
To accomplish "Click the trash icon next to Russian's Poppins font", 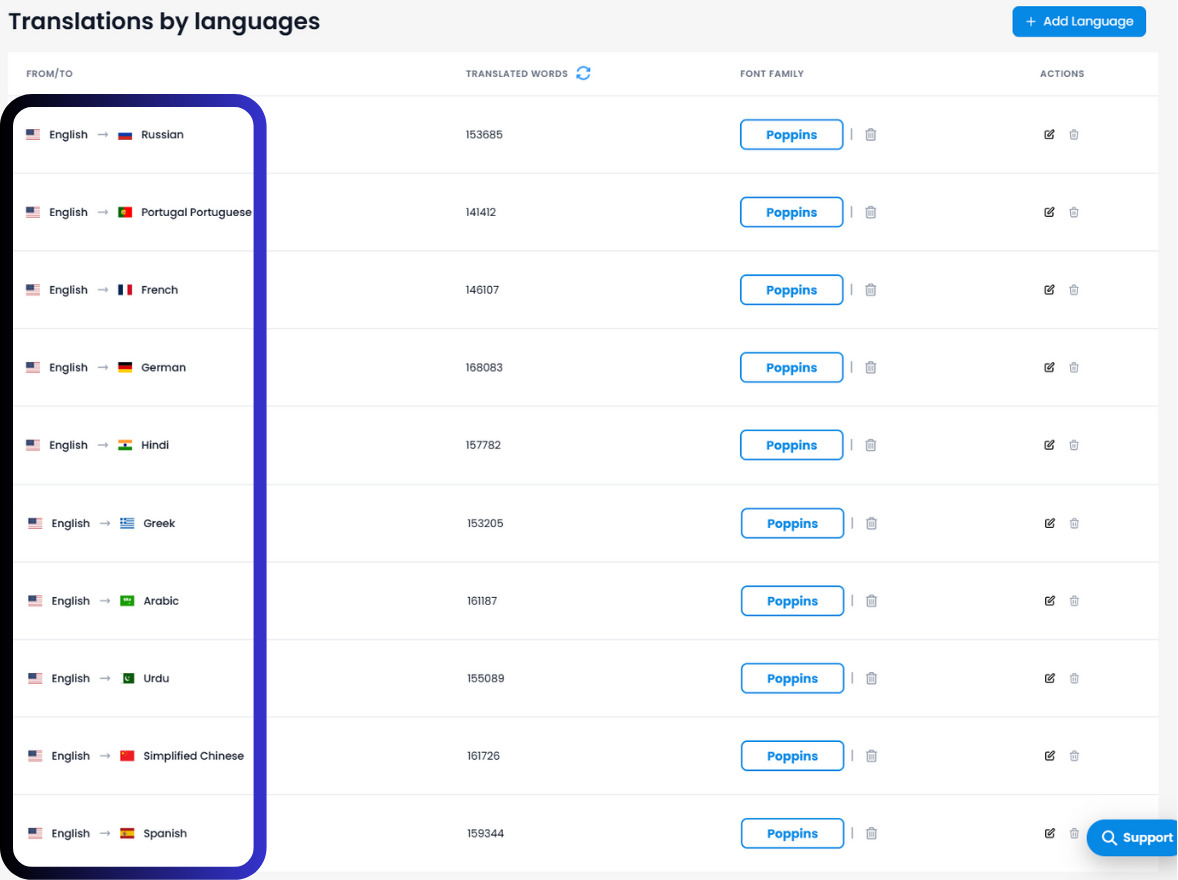I will point(870,134).
